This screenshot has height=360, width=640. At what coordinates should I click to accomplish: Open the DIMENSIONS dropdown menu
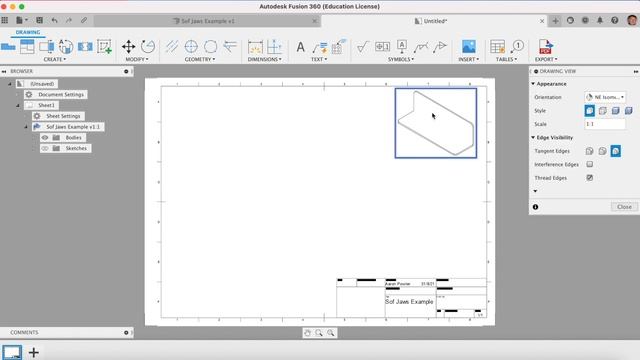pyautogui.click(x=264, y=59)
